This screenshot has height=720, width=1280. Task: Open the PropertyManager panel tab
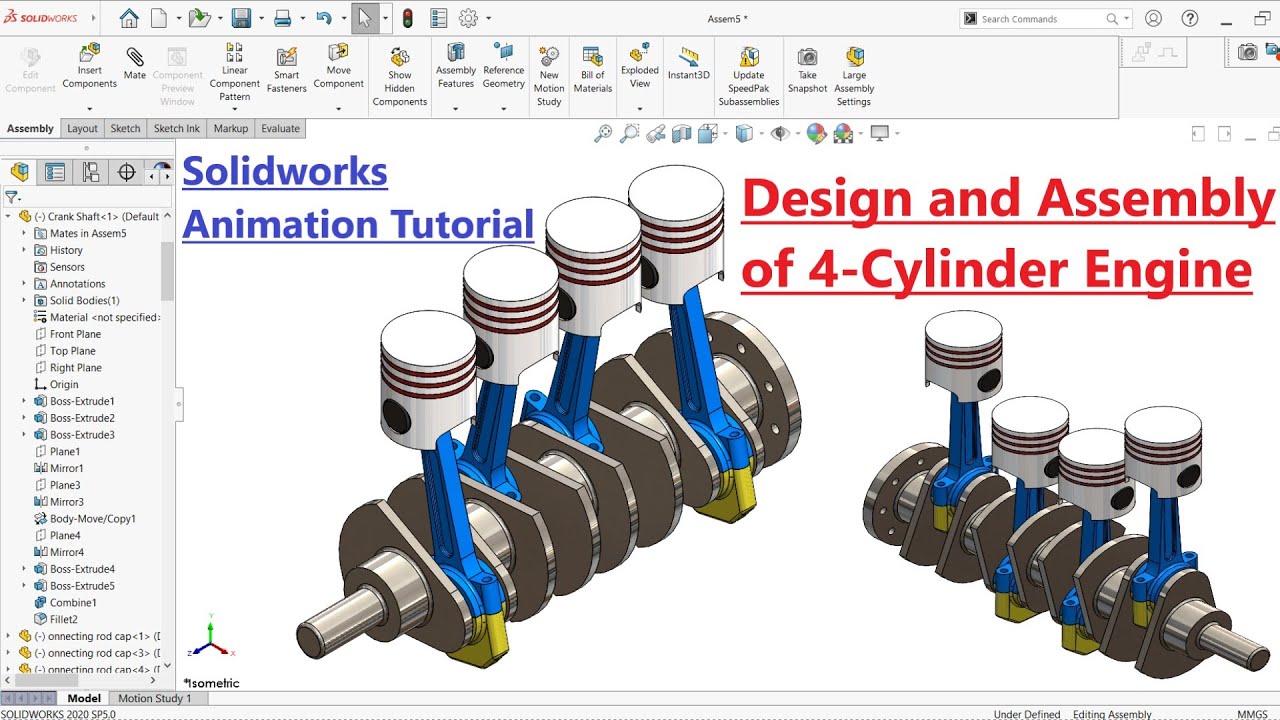tap(55, 172)
